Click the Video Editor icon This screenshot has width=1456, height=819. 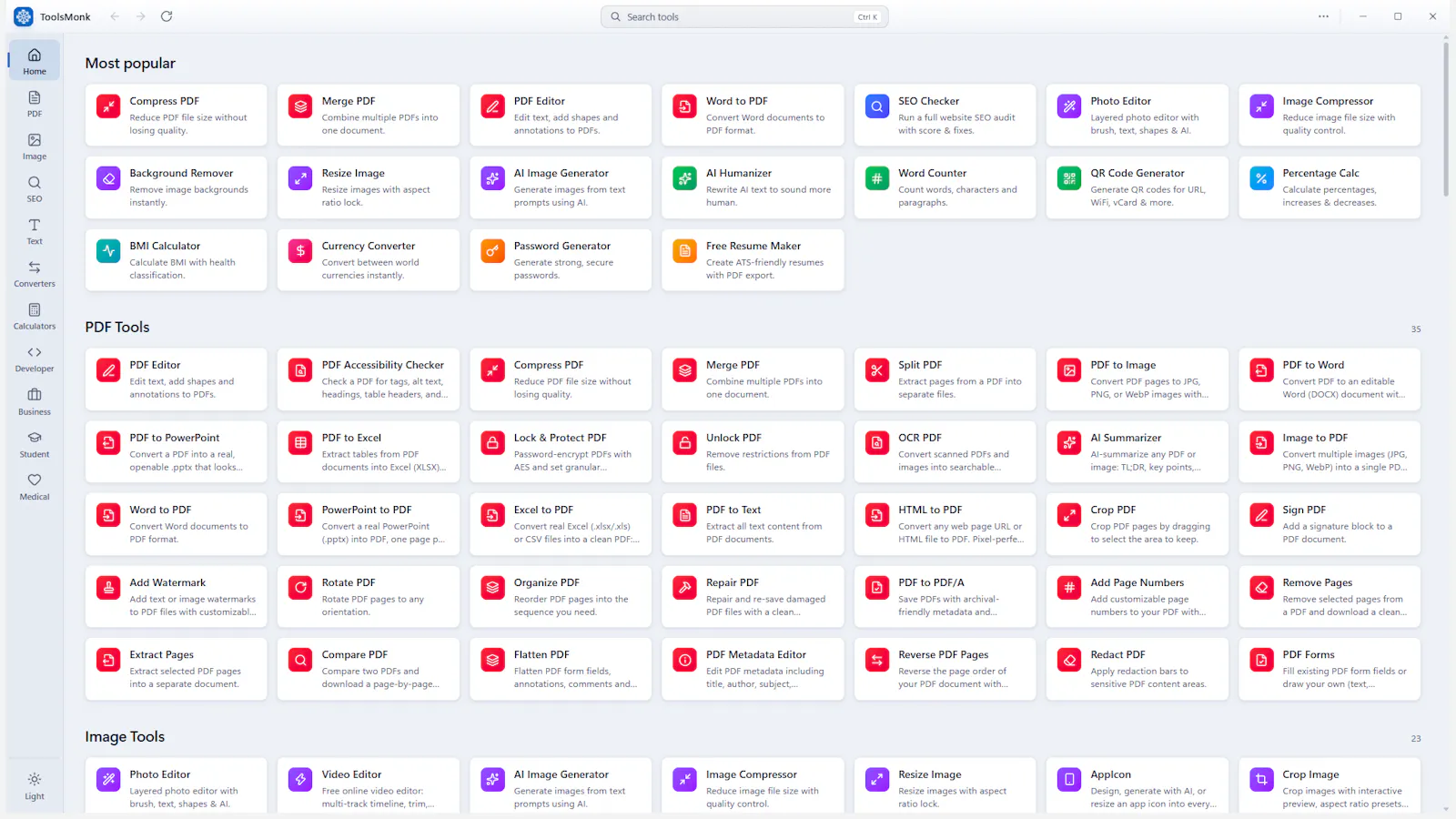[300, 780]
